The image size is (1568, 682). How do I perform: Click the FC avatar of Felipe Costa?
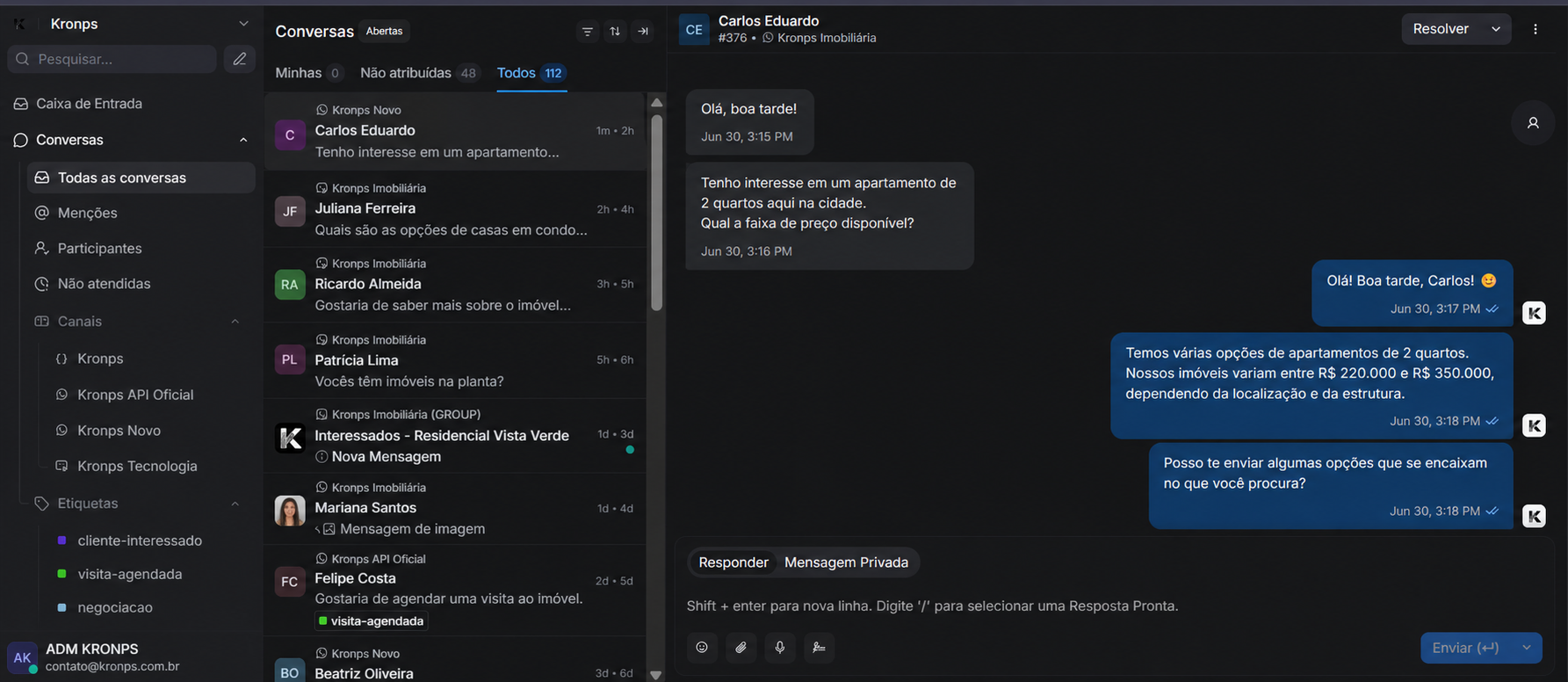pos(290,582)
